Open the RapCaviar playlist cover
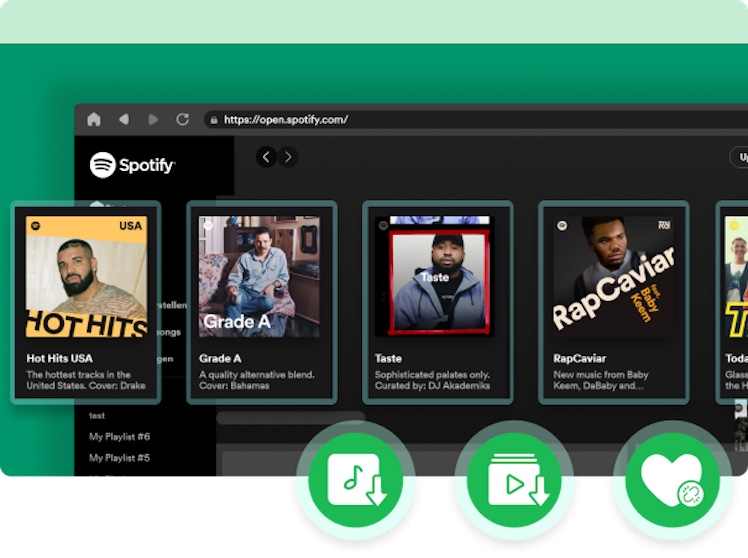Image resolution: width=748 pixels, height=558 pixels. point(613,277)
